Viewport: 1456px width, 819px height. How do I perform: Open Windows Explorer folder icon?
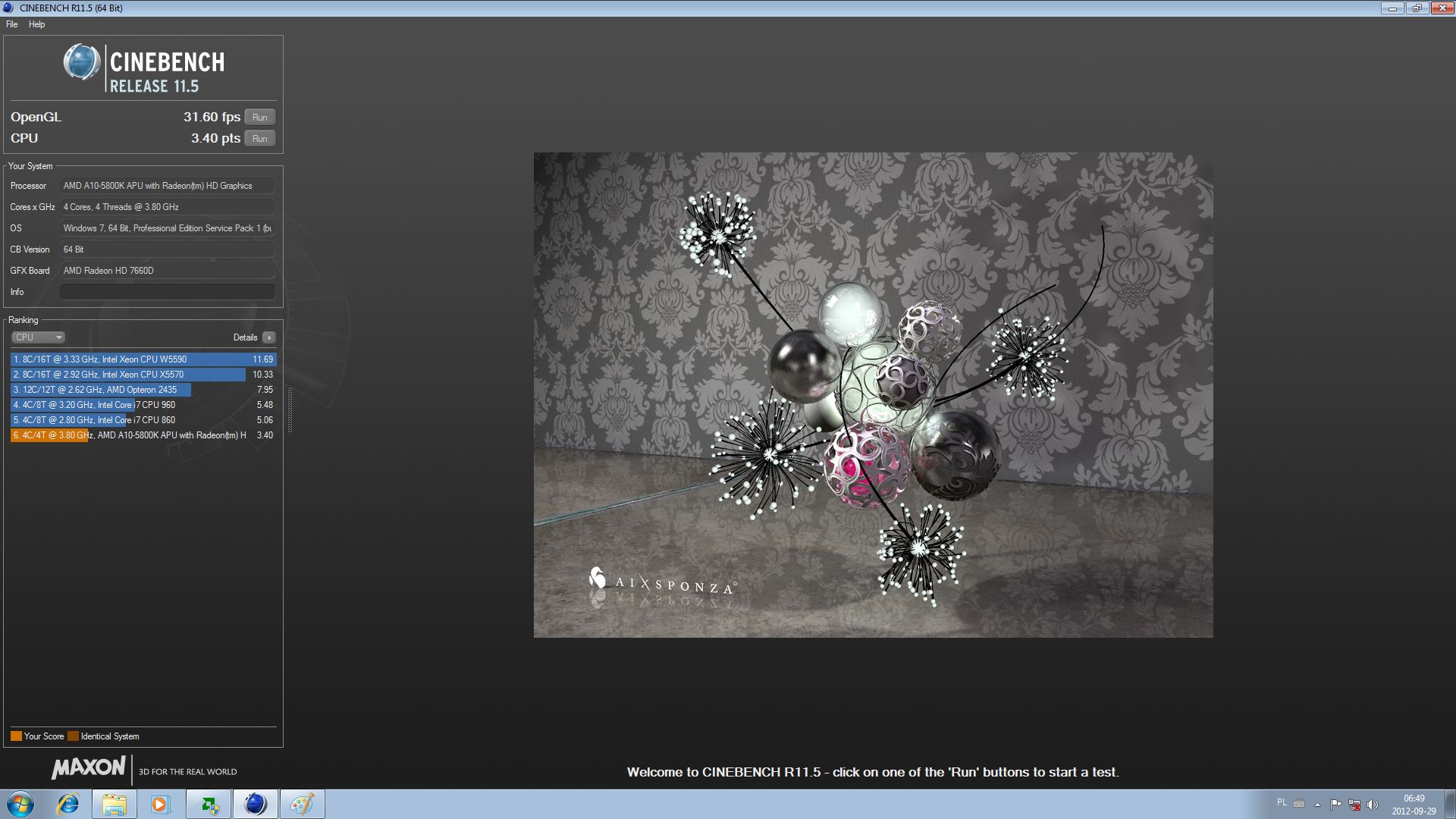pos(115,804)
